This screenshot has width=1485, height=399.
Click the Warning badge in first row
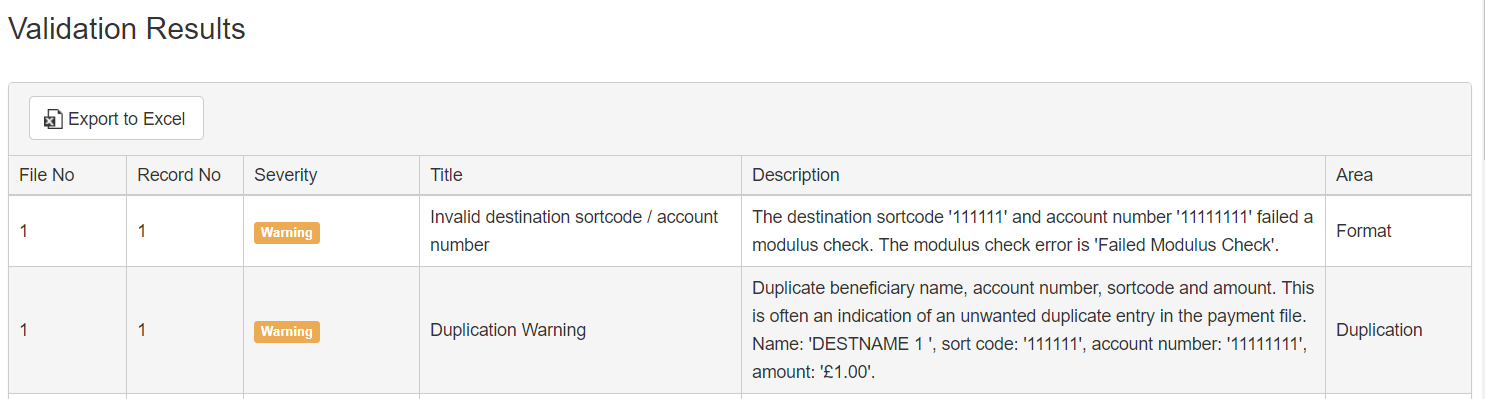click(x=287, y=233)
